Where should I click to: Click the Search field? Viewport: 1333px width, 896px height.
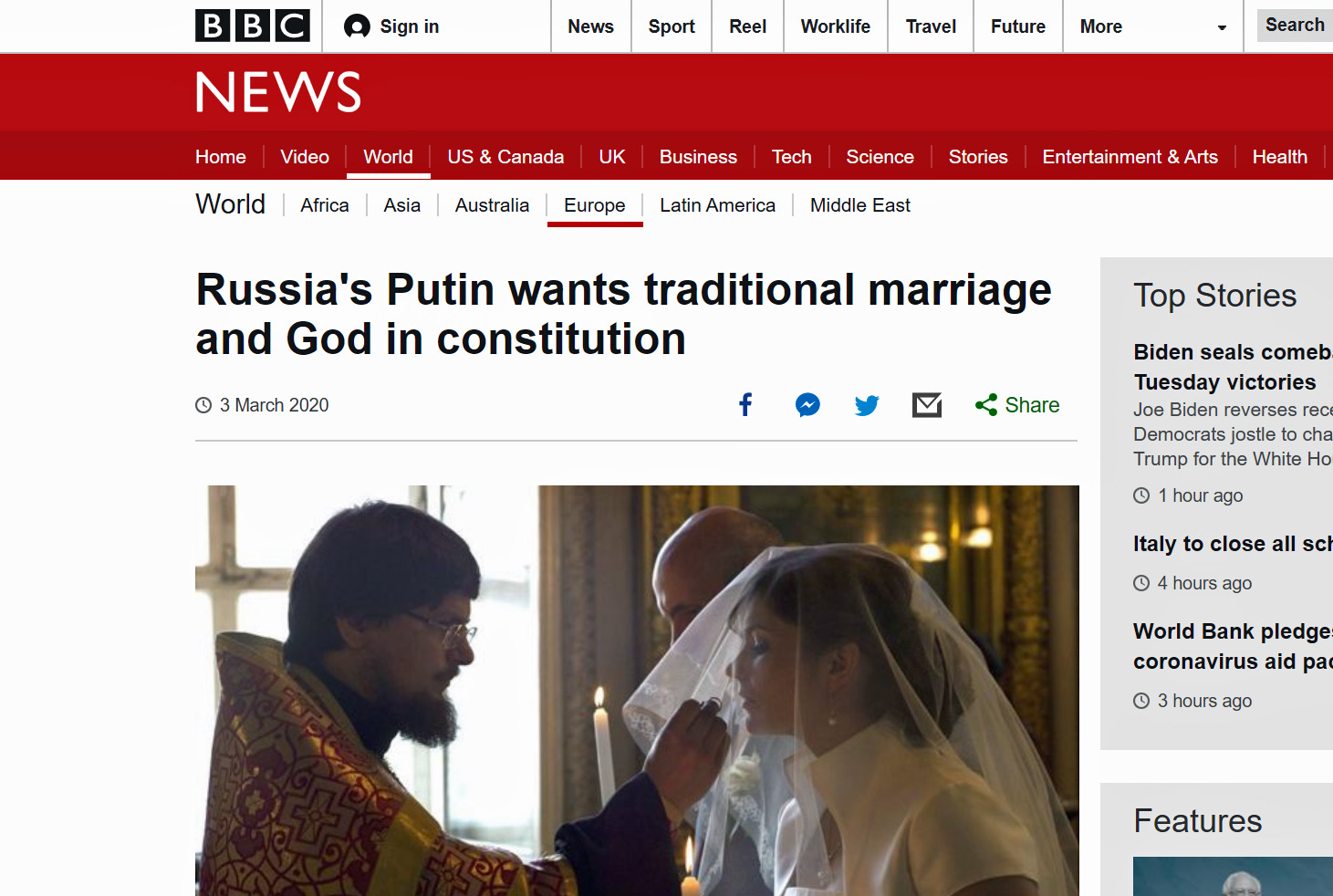pos(1296,26)
